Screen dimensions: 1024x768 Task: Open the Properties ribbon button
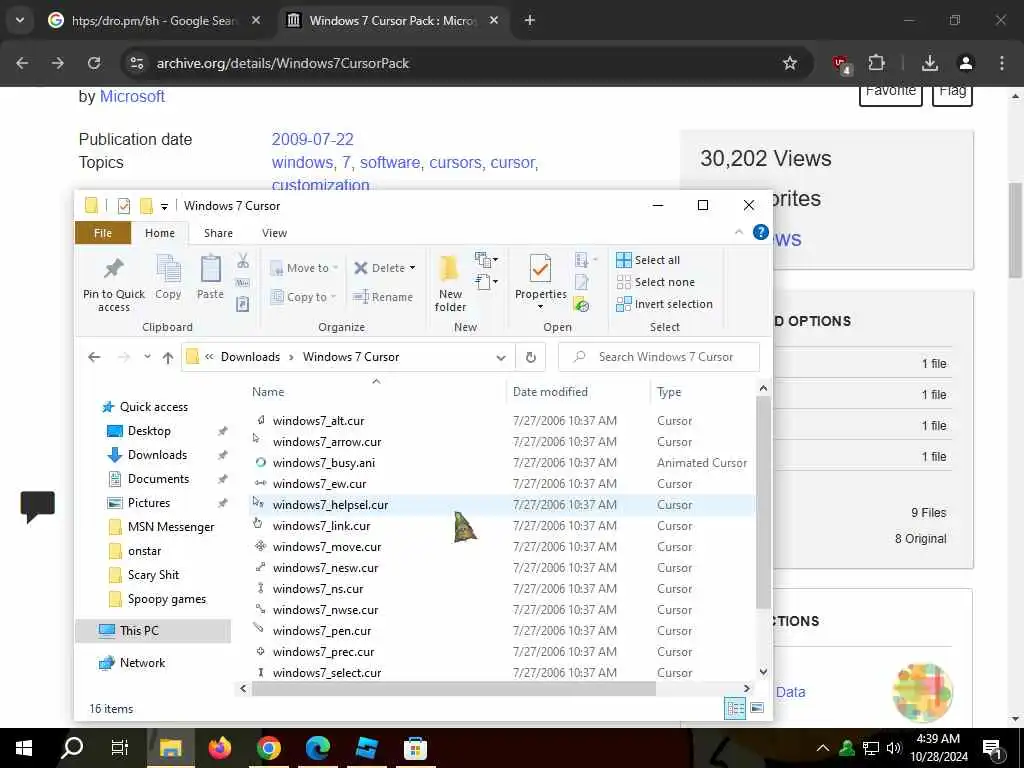tap(540, 281)
